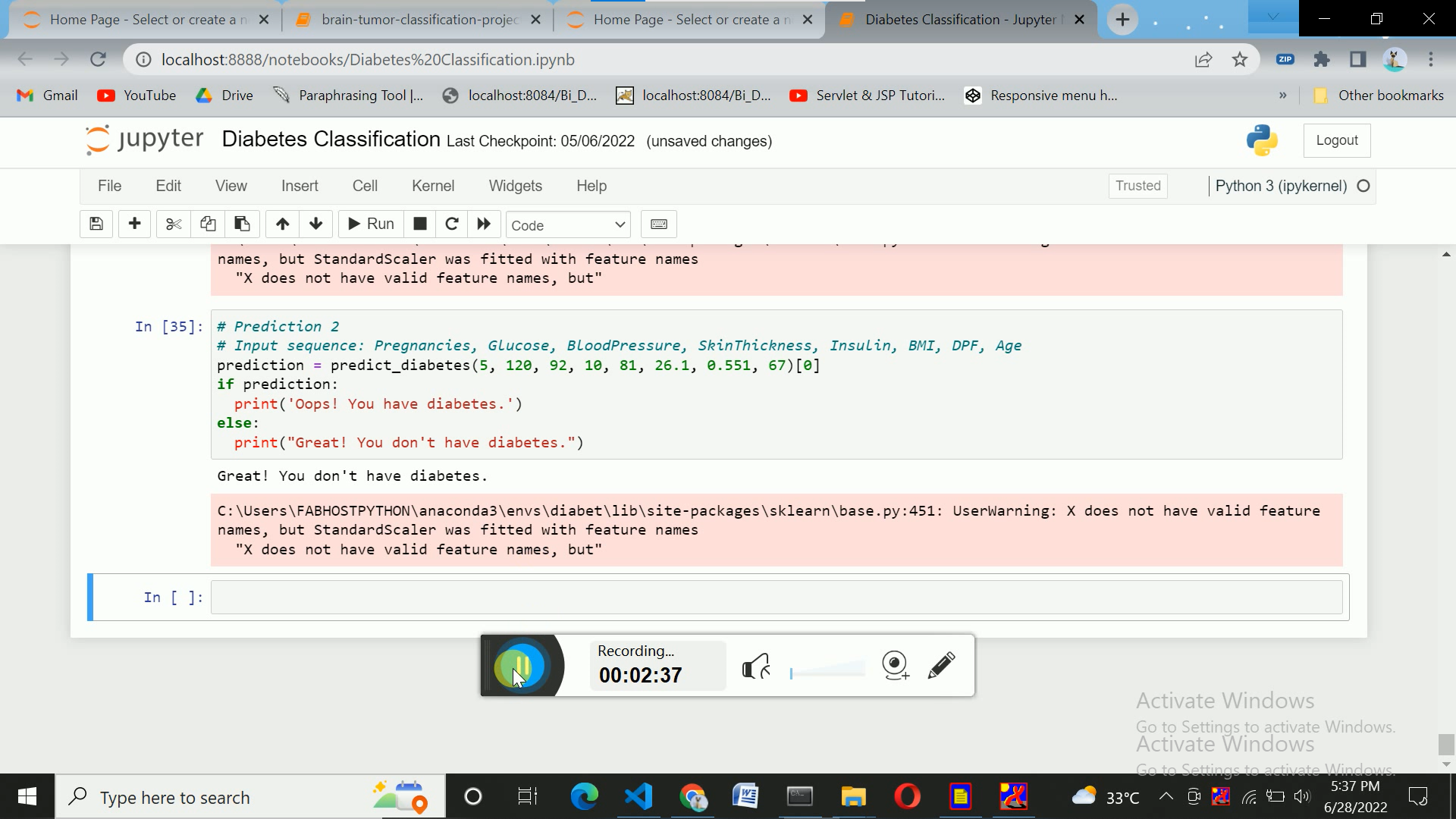Restart kernel and rerun all fast-forward icon
The width and height of the screenshot is (1456, 819).
(484, 224)
